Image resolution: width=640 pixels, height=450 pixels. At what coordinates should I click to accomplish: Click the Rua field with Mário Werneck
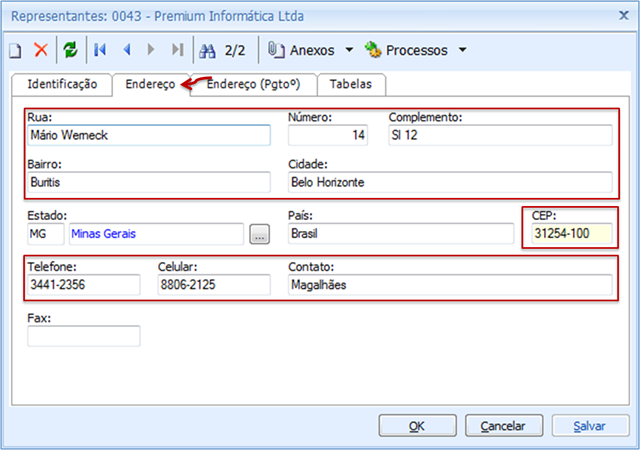click(149, 135)
